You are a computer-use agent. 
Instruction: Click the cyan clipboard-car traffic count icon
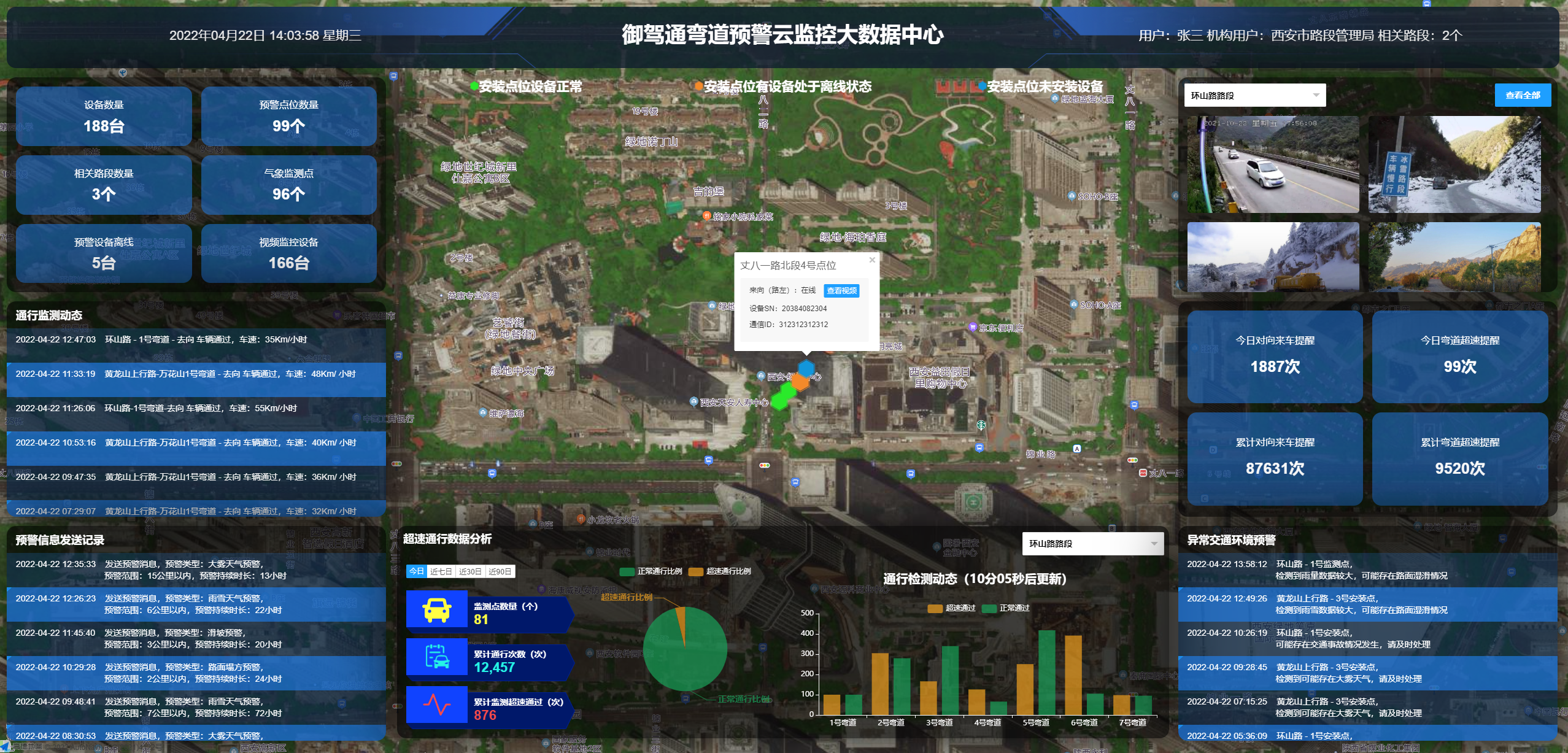tap(437, 657)
